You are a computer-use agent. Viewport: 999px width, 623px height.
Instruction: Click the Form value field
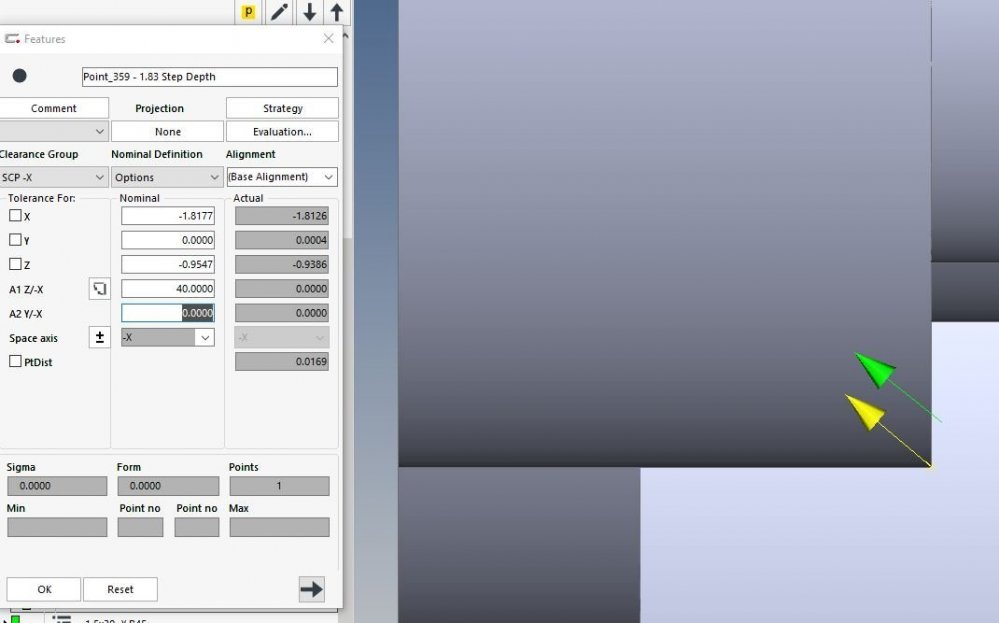tap(168, 485)
